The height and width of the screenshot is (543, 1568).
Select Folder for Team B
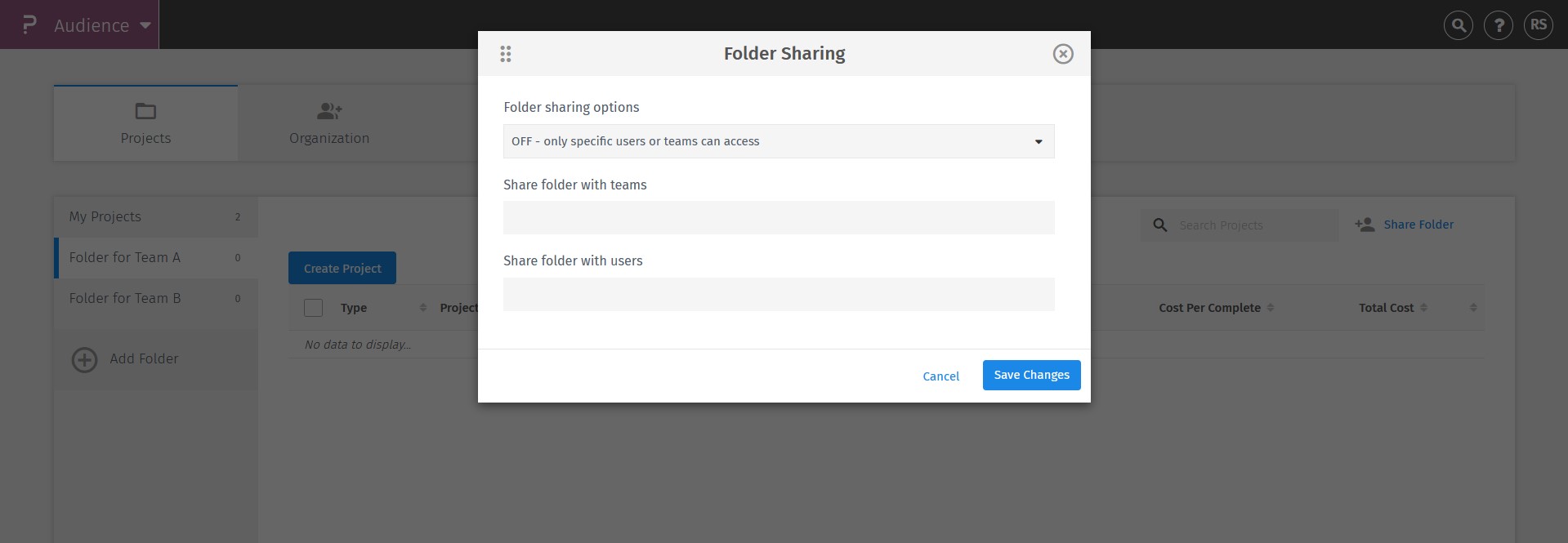click(156, 298)
